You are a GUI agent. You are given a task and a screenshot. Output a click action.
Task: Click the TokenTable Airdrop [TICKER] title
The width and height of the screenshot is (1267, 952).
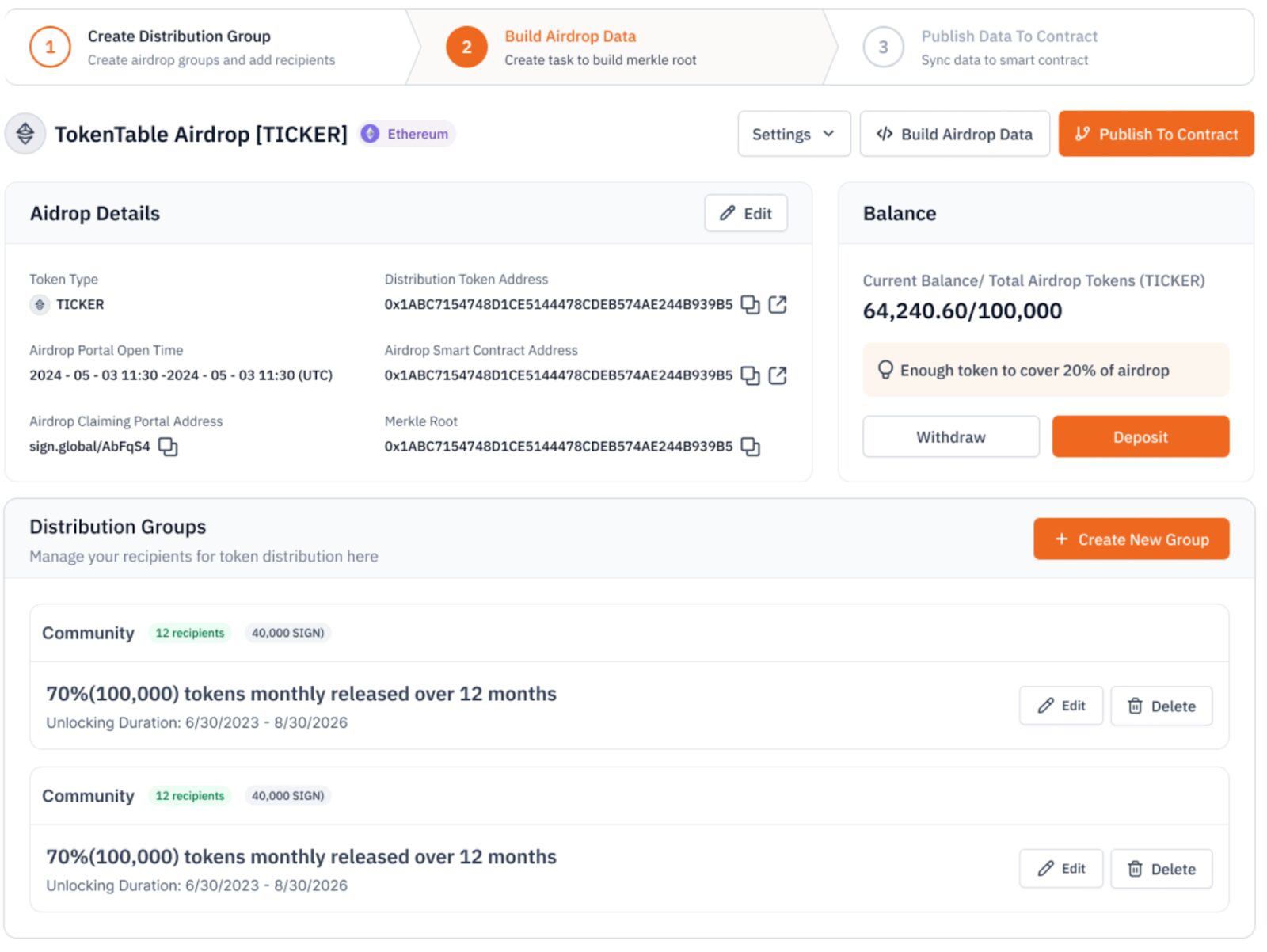tap(201, 135)
